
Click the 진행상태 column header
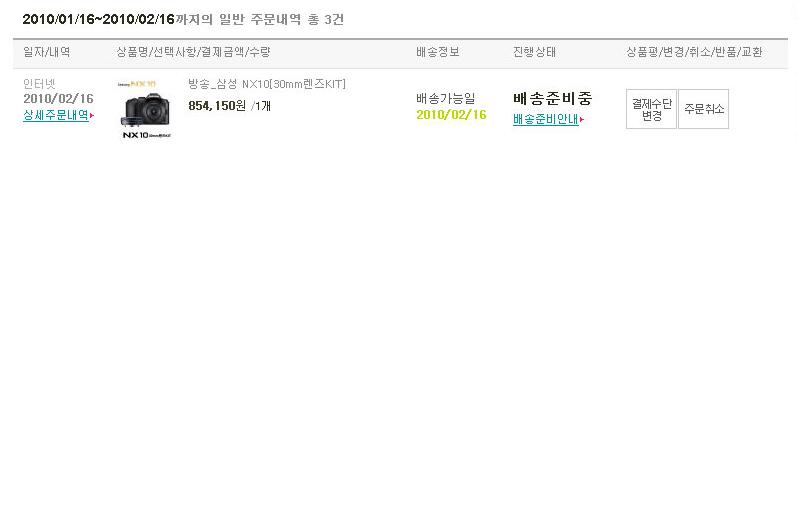(534, 52)
